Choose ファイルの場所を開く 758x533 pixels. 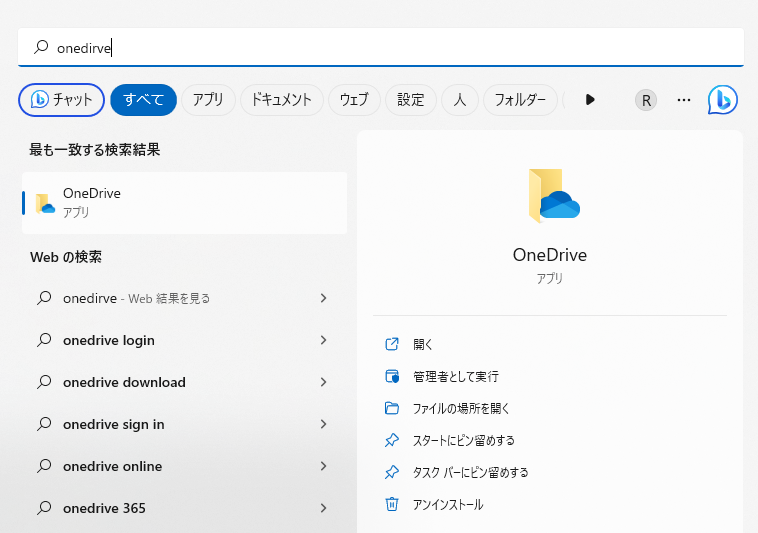coord(461,409)
